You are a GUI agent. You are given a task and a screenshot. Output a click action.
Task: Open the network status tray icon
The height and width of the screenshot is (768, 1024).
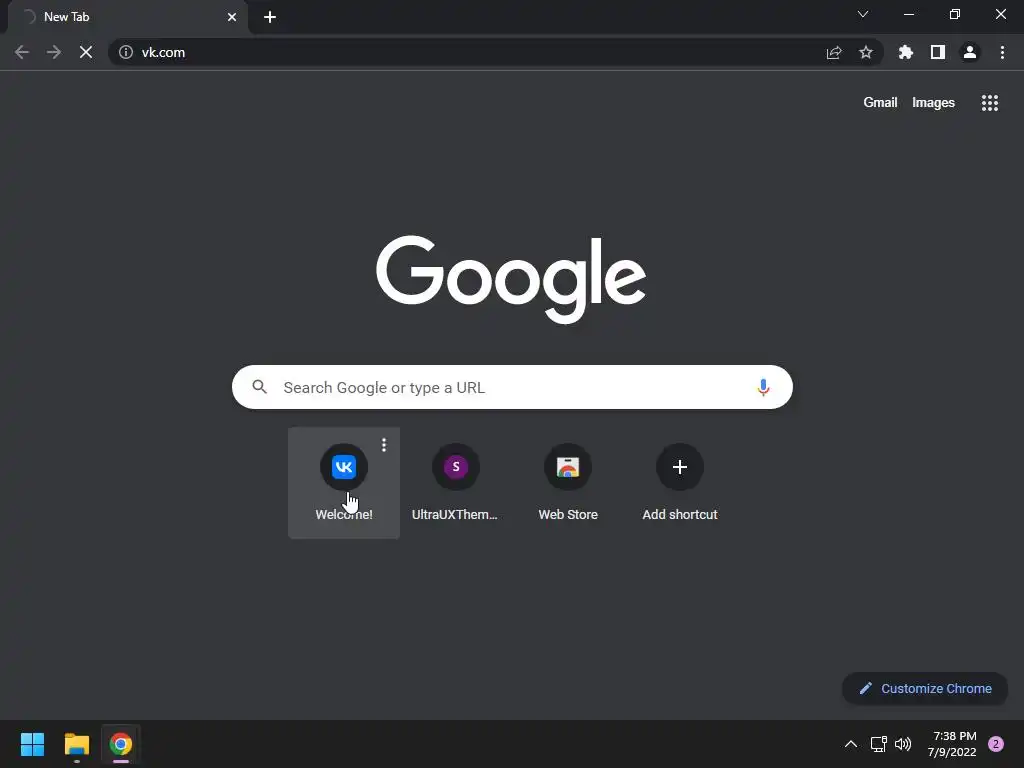(878, 744)
